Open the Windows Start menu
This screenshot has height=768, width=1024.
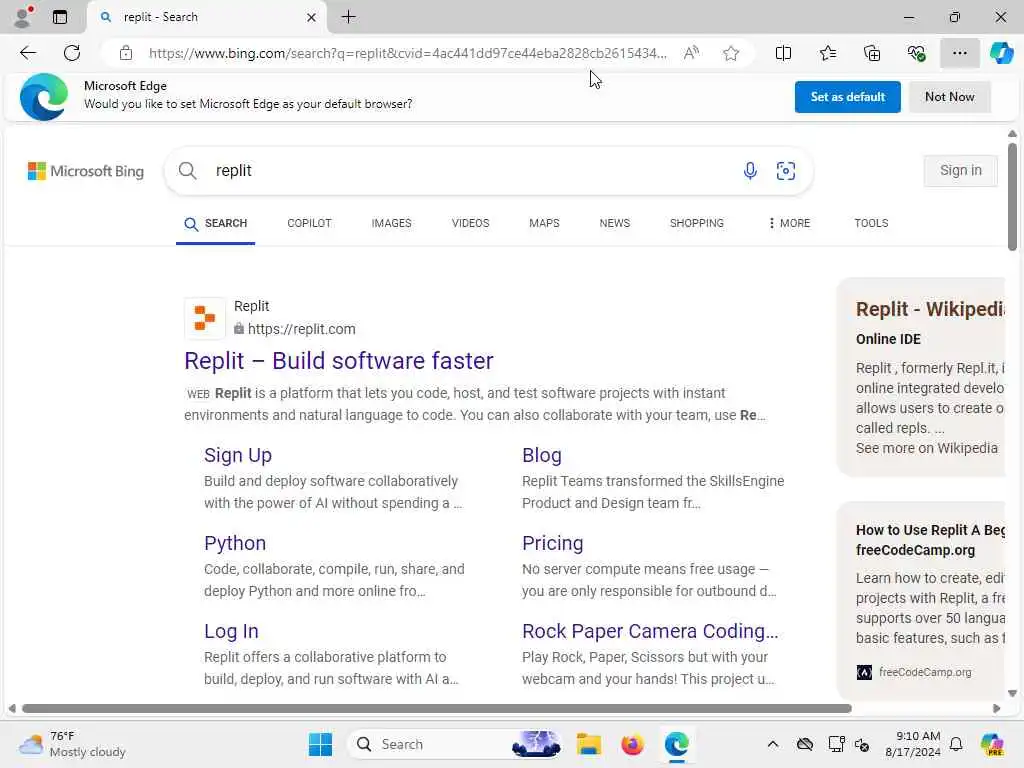tap(320, 744)
